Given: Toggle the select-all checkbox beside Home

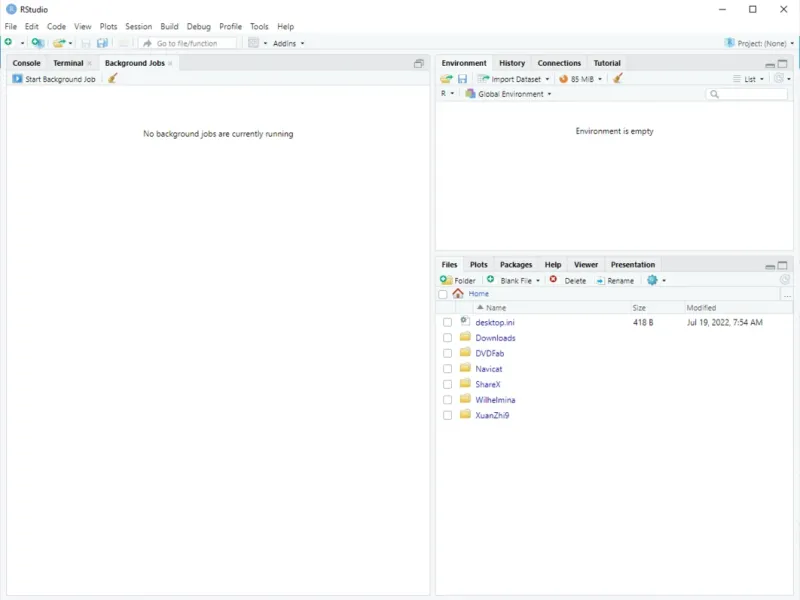Looking at the screenshot, I should [x=443, y=294].
